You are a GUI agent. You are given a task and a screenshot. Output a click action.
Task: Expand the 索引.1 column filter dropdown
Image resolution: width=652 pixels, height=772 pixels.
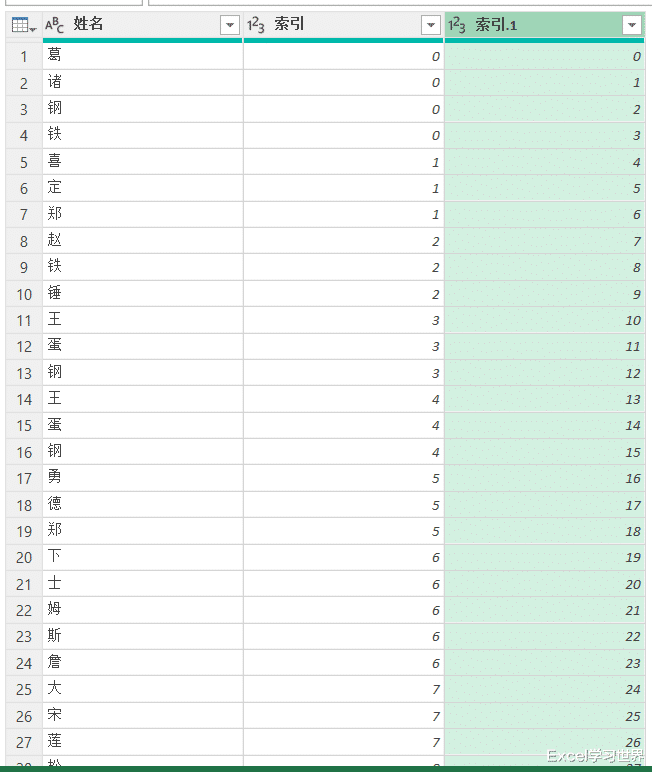click(631, 25)
